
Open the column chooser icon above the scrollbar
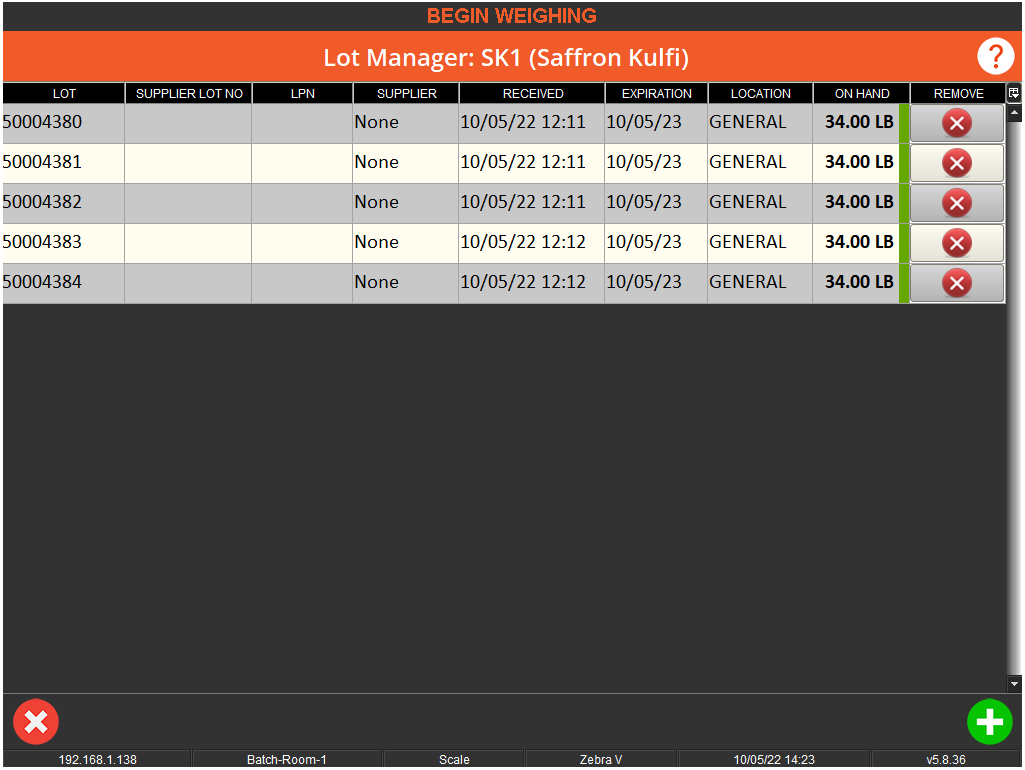tap(1014, 92)
